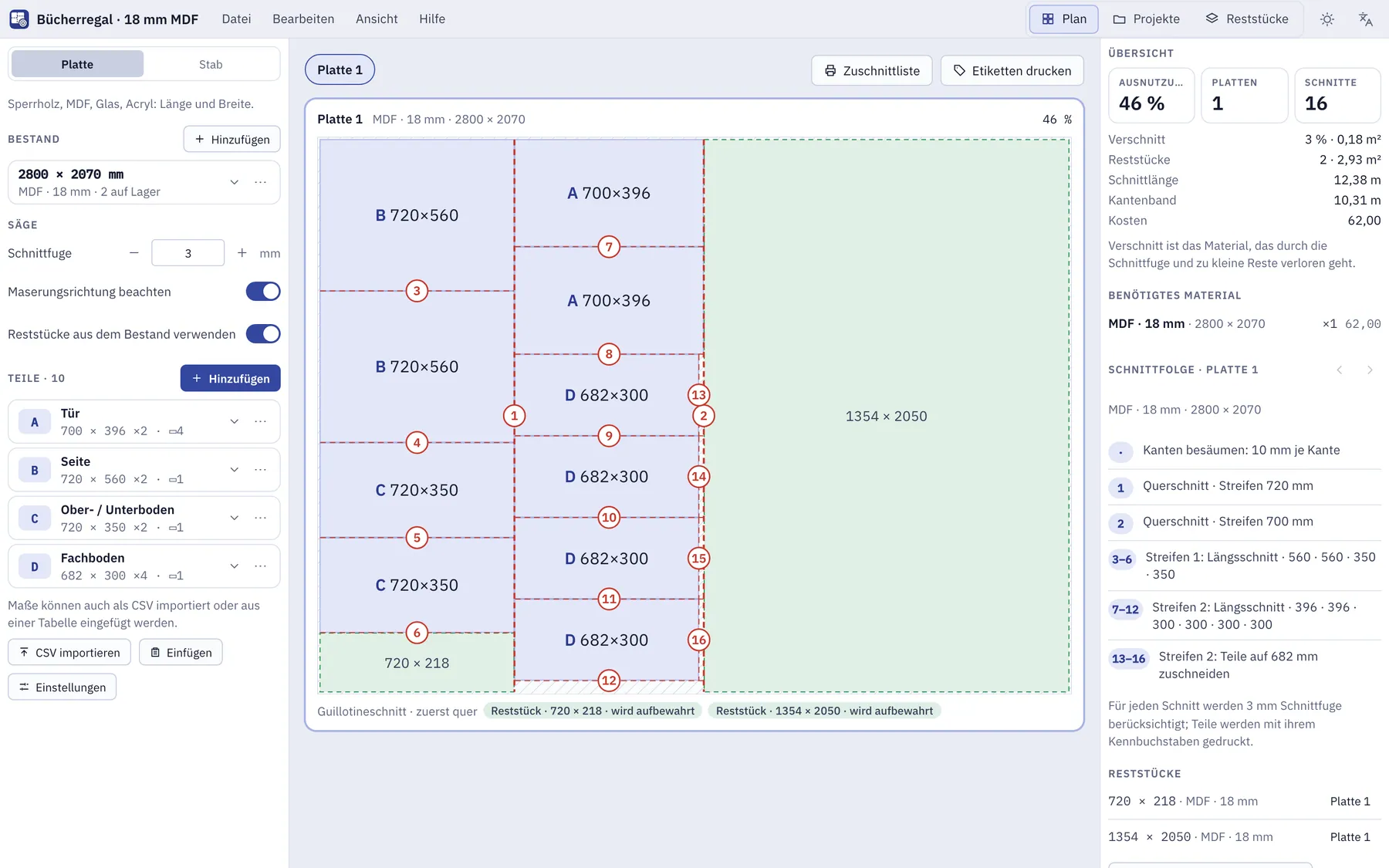Increase Schnittfuge with plus icon

[242, 253]
